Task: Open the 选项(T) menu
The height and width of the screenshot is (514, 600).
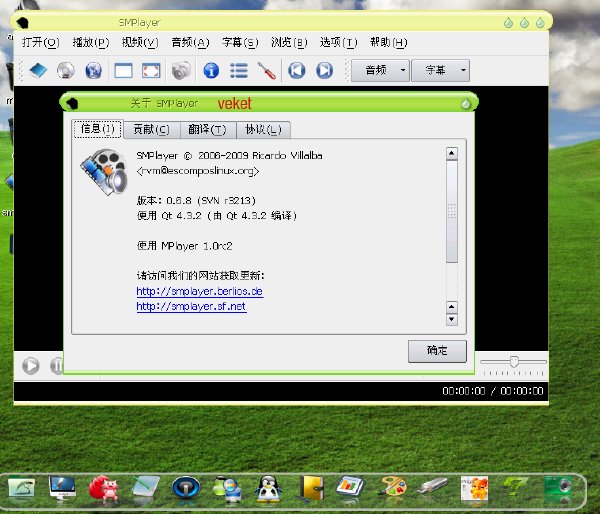Action: (x=339, y=42)
